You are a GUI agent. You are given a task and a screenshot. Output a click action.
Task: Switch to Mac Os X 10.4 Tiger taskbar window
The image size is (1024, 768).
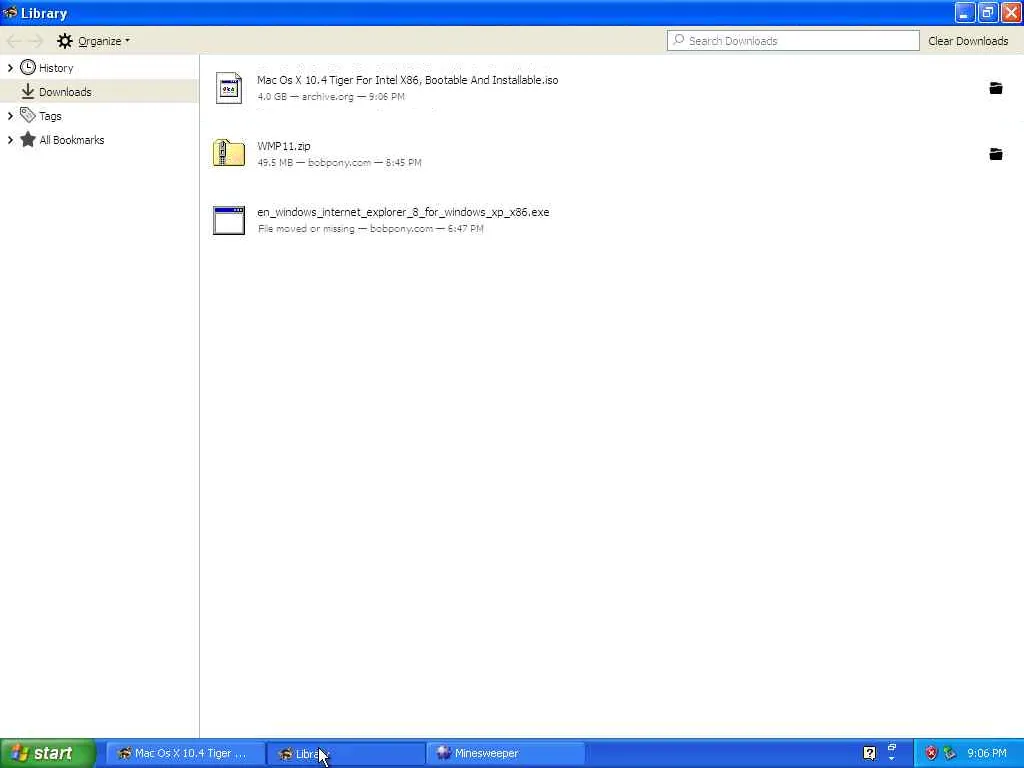(x=185, y=753)
